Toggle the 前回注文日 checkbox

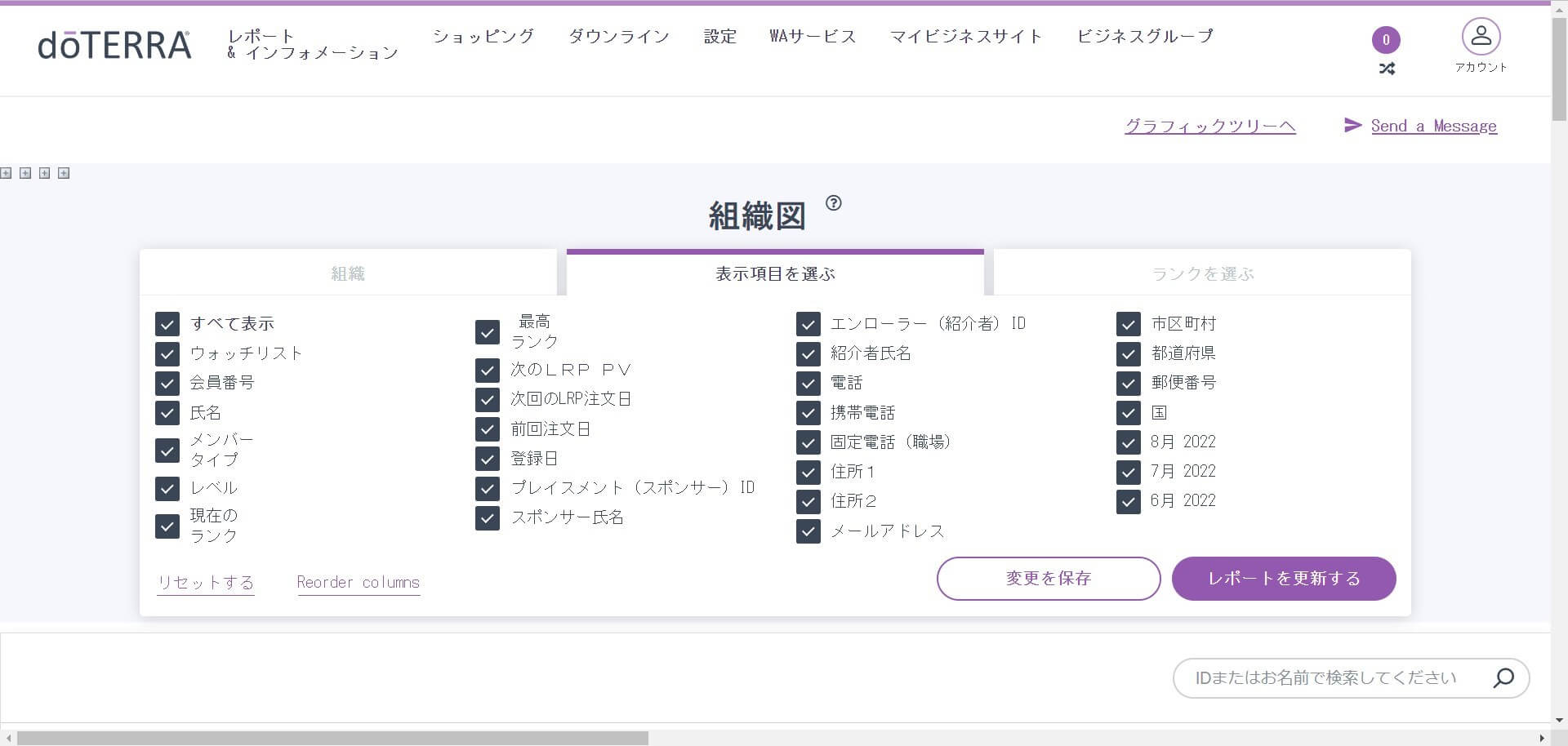click(488, 429)
